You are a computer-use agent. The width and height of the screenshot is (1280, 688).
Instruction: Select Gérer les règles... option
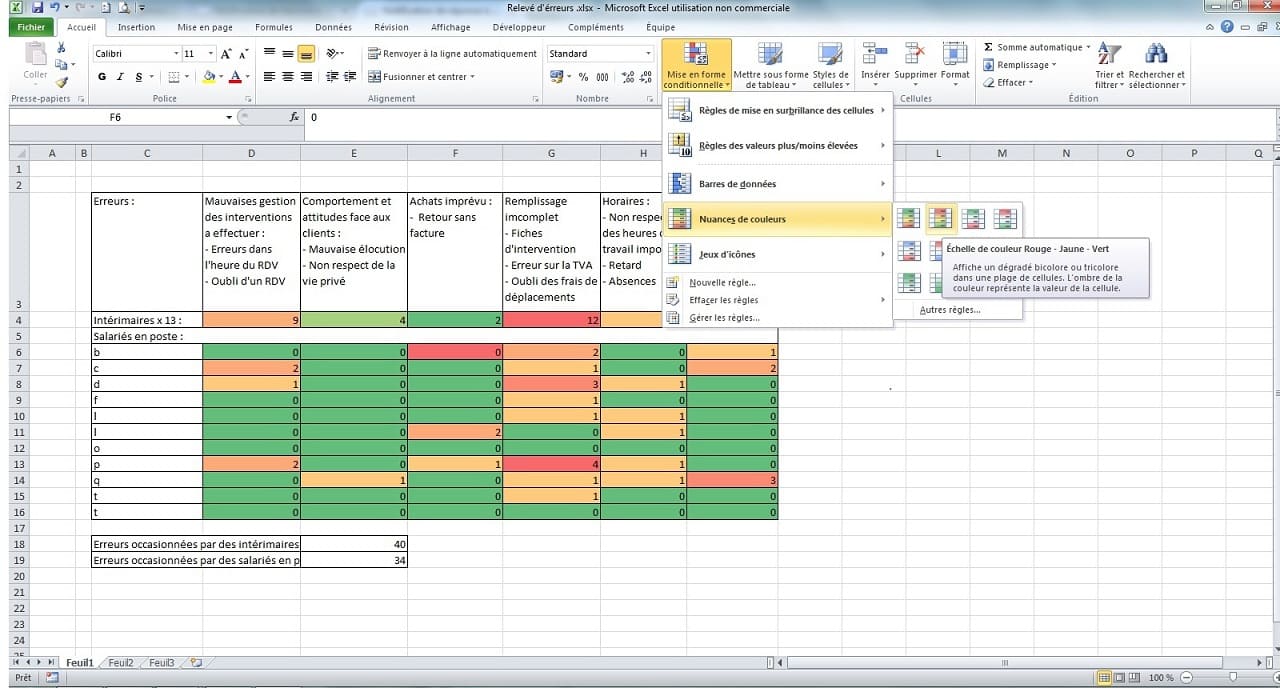(724, 318)
